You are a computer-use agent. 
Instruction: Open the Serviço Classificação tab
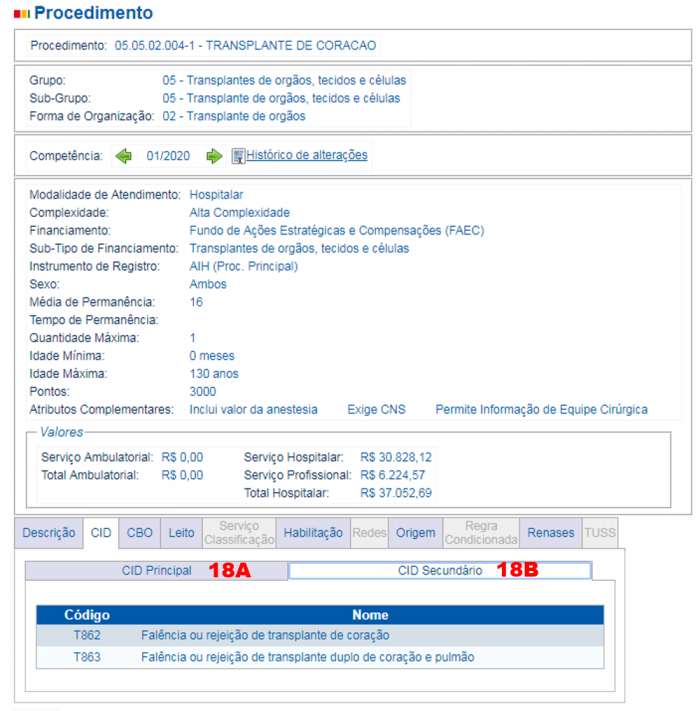coord(238,533)
